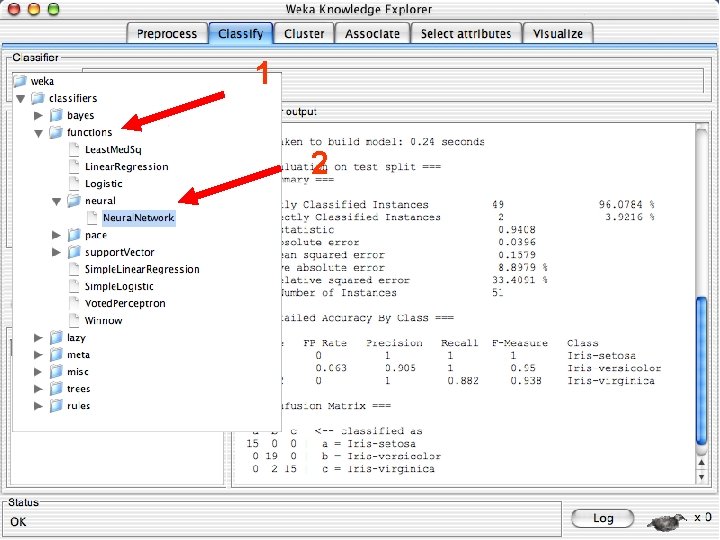Click the LinearRegression file icon

74,166
